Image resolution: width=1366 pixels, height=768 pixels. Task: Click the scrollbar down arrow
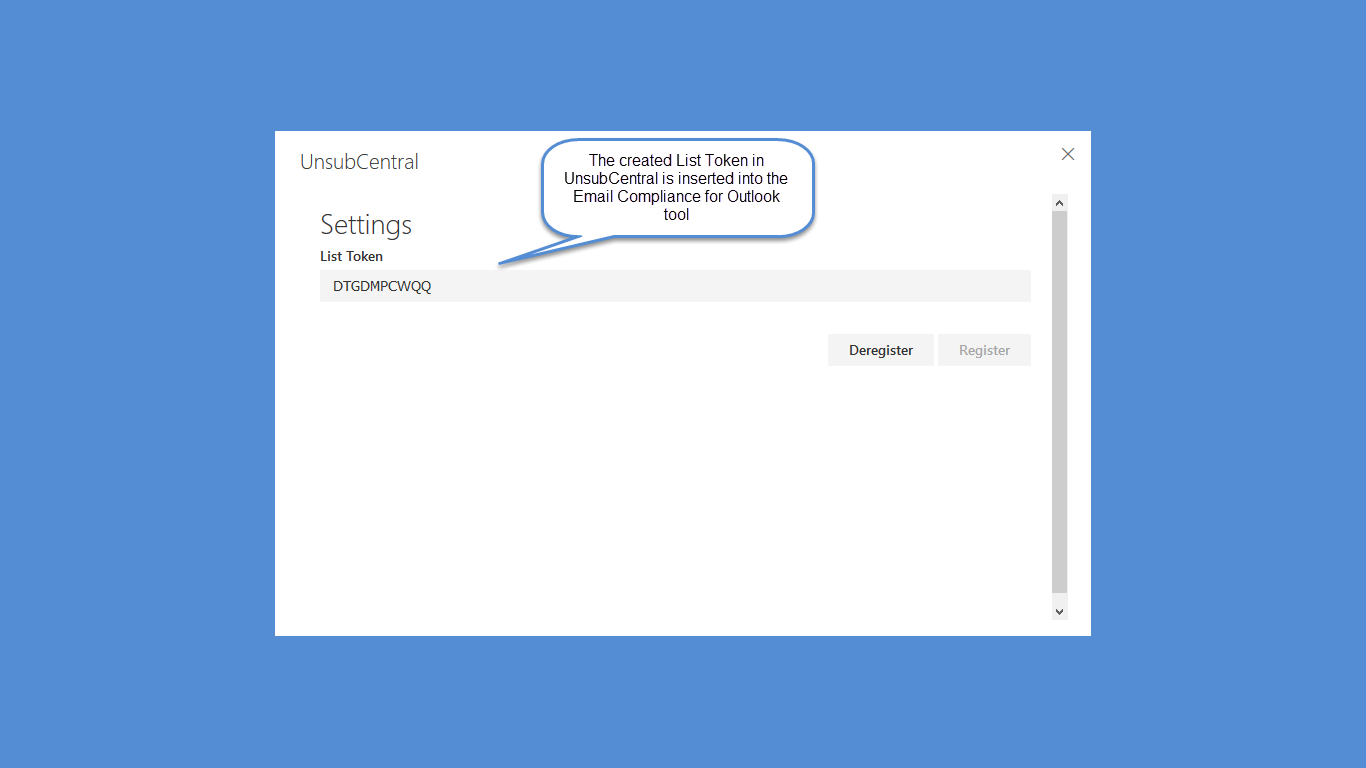tap(1060, 611)
